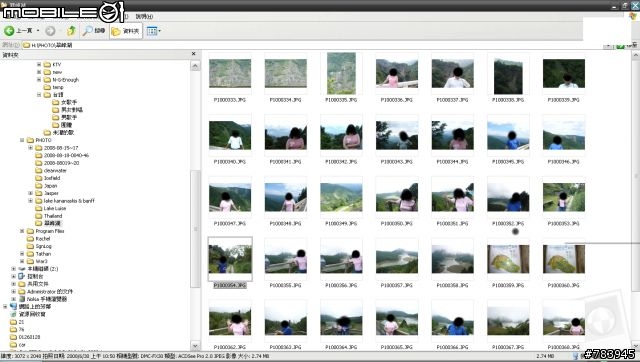This screenshot has width=640, height=362.
Task: Select the Control Panel icon in tree
Action: [x=22, y=276]
